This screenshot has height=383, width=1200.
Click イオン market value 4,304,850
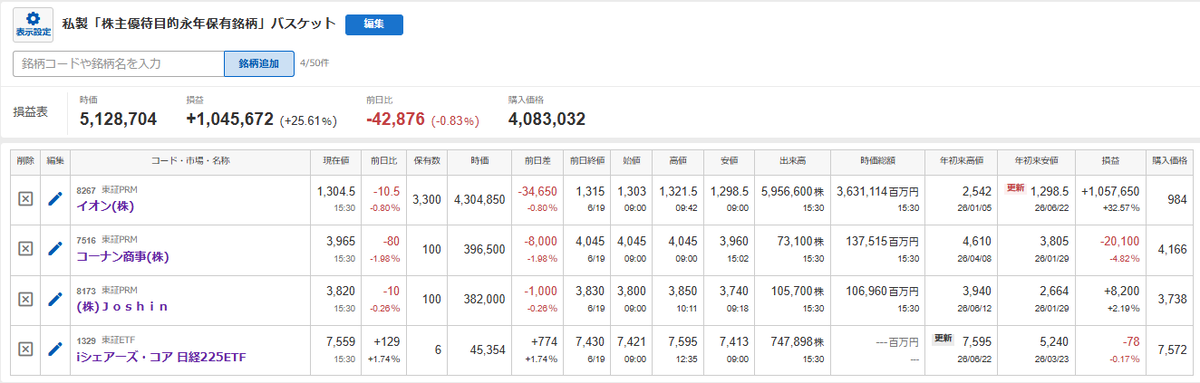point(480,199)
